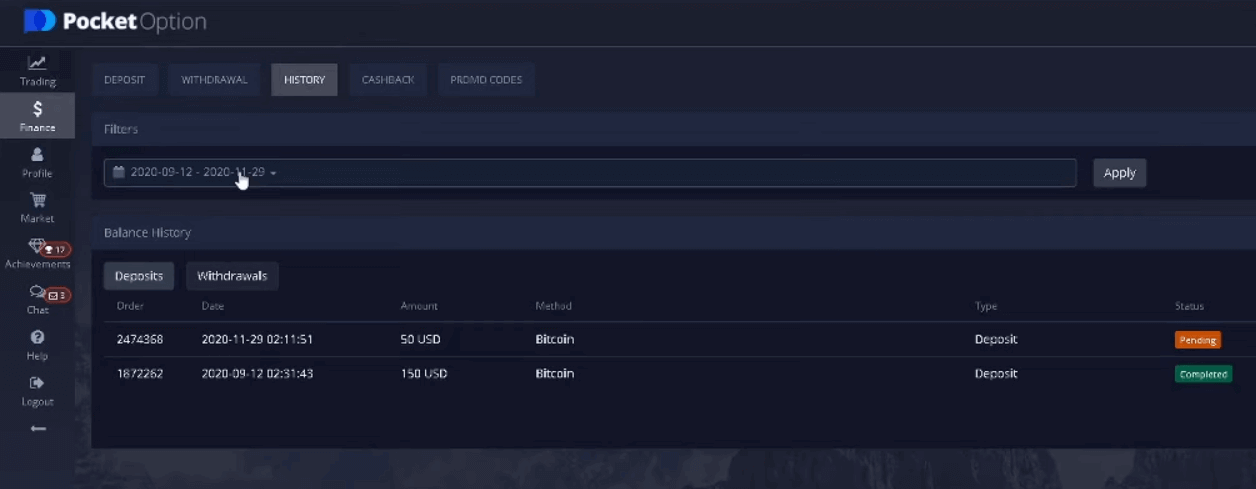Screen dimensions: 1256x489
Task: Click the Date column header
Action: 213,306
